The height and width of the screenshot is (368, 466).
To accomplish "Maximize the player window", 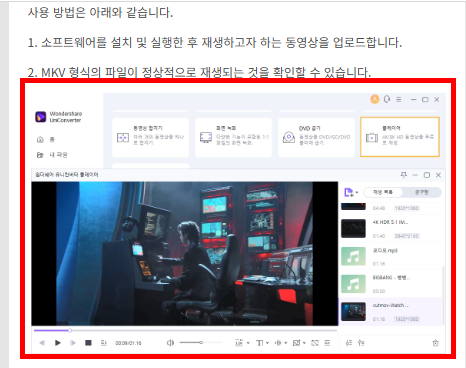I will pos(427,175).
